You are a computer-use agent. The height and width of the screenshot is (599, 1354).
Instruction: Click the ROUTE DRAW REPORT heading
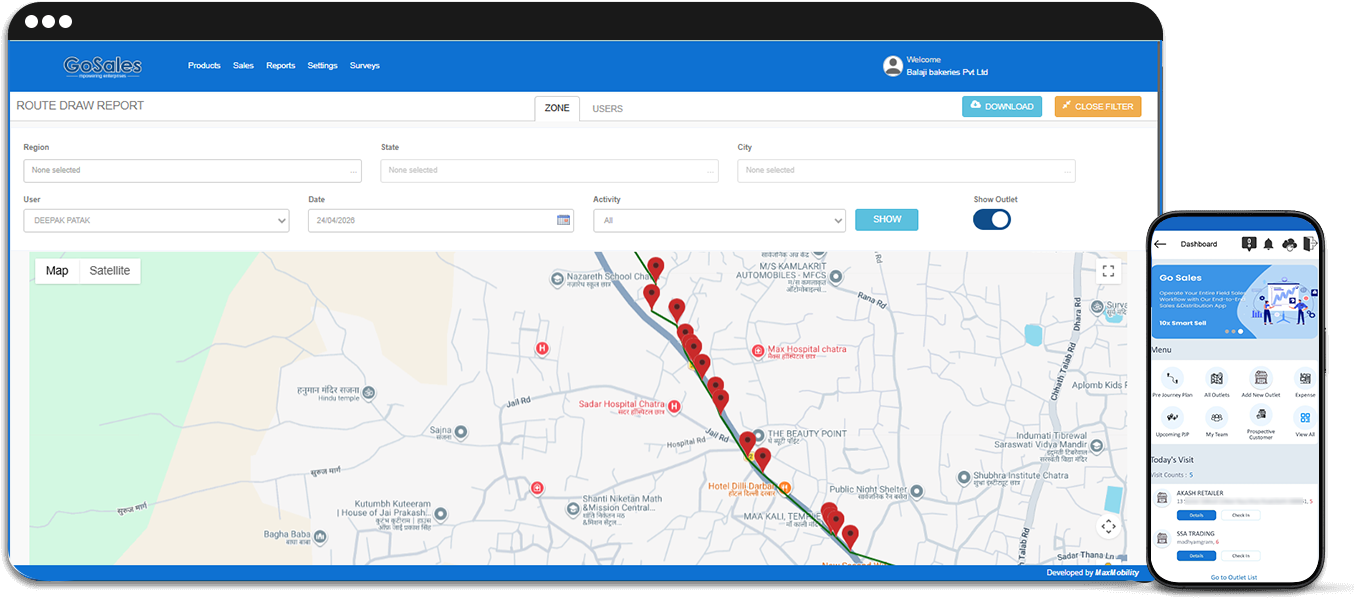point(80,105)
